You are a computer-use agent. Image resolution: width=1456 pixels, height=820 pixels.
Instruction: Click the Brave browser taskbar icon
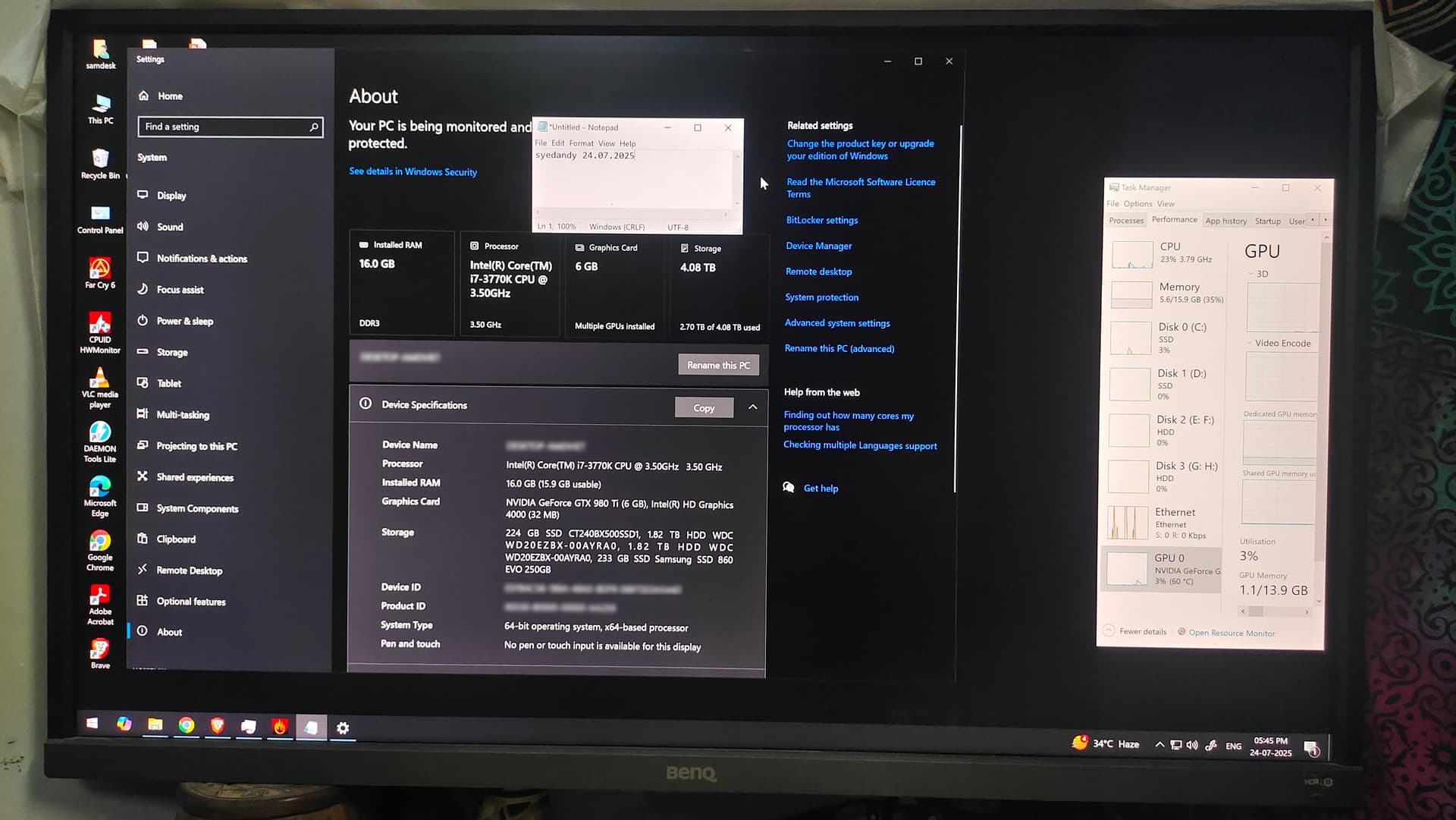218,726
